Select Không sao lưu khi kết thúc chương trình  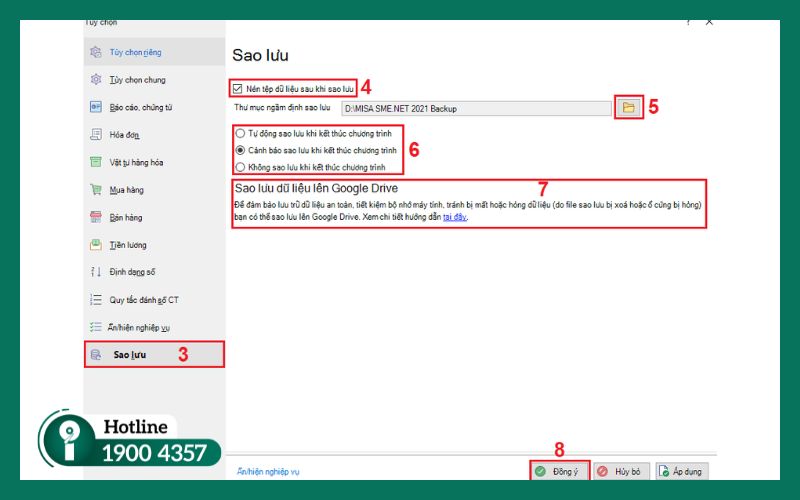240,166
